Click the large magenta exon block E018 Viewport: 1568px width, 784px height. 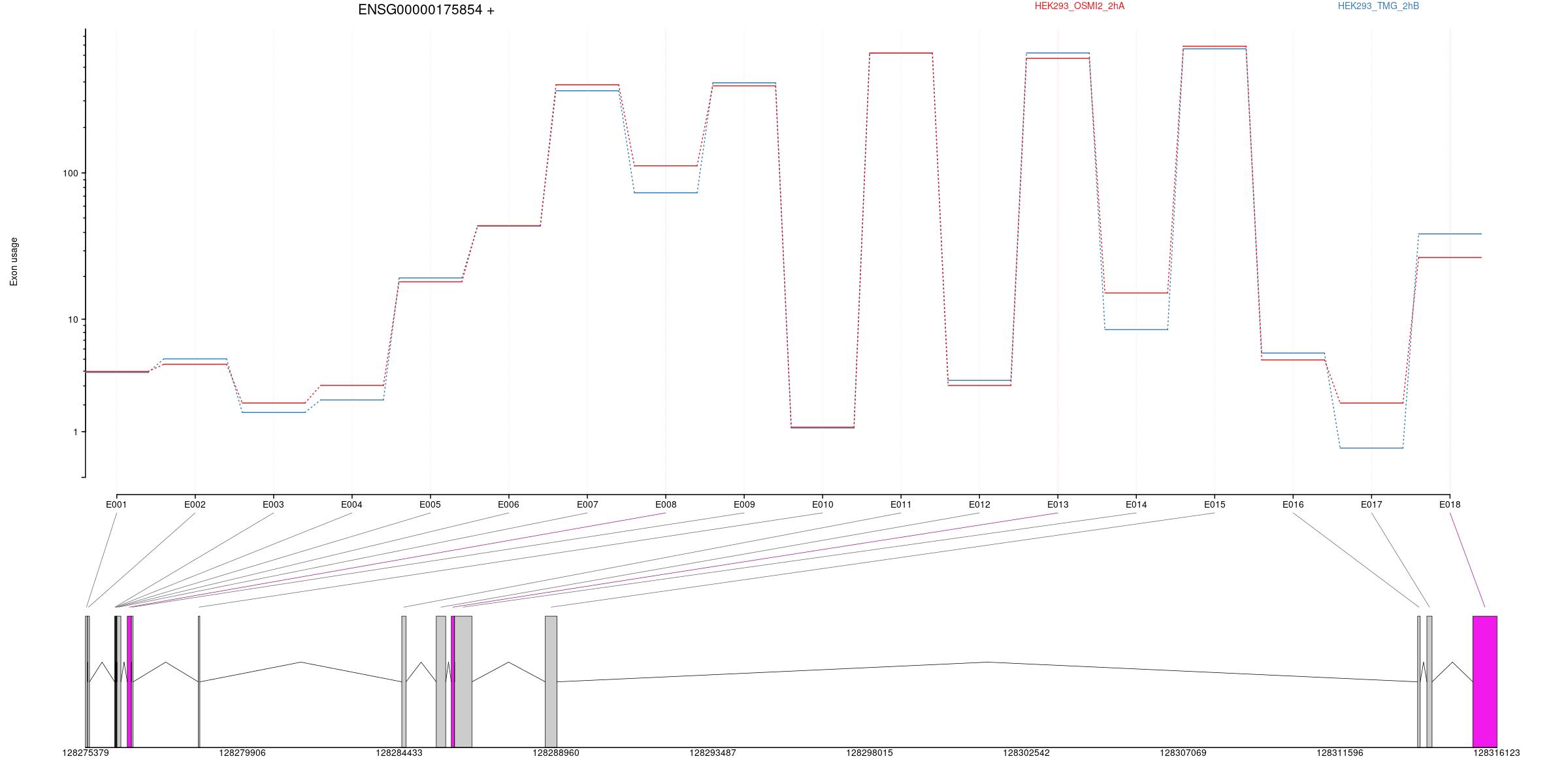(1485, 681)
